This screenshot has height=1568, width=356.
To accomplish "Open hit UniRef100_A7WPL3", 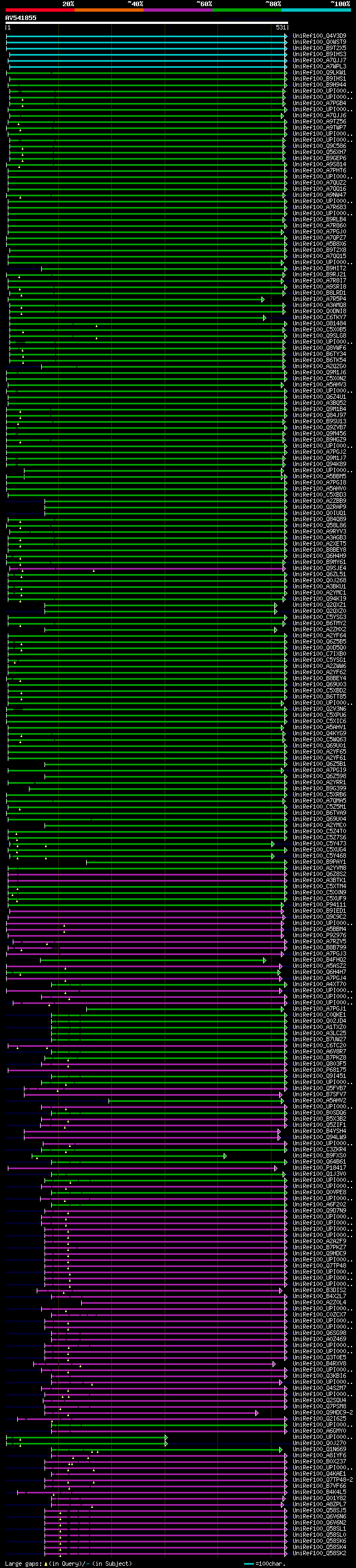I will pos(319,66).
